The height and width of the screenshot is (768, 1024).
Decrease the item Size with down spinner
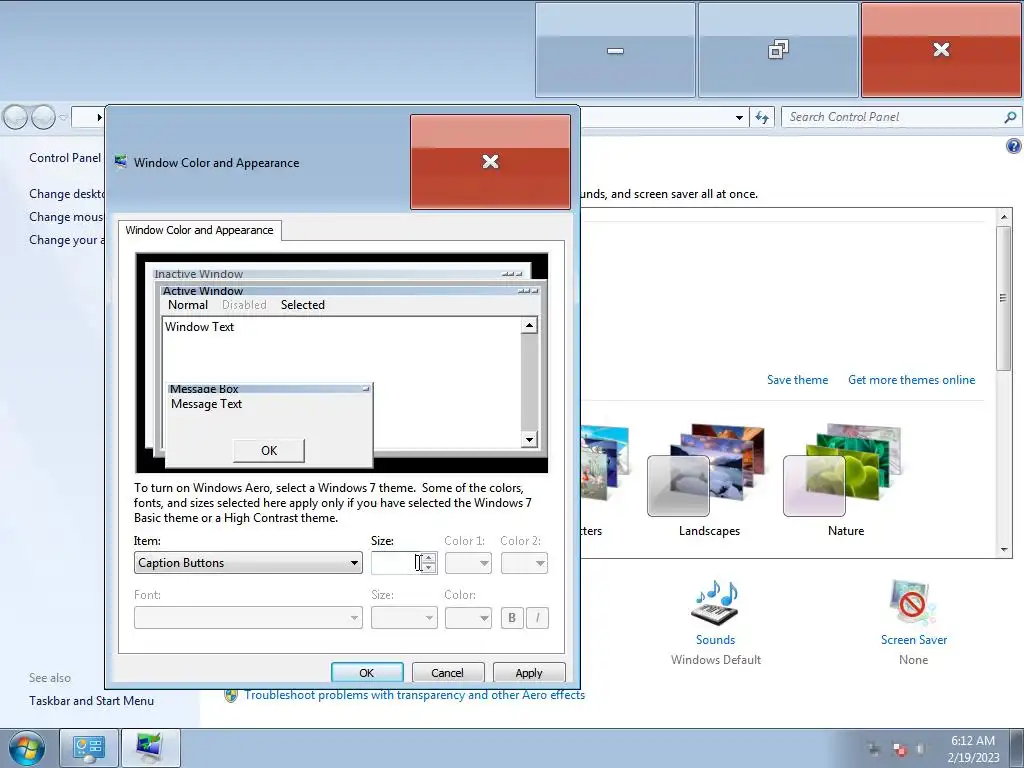point(428,568)
